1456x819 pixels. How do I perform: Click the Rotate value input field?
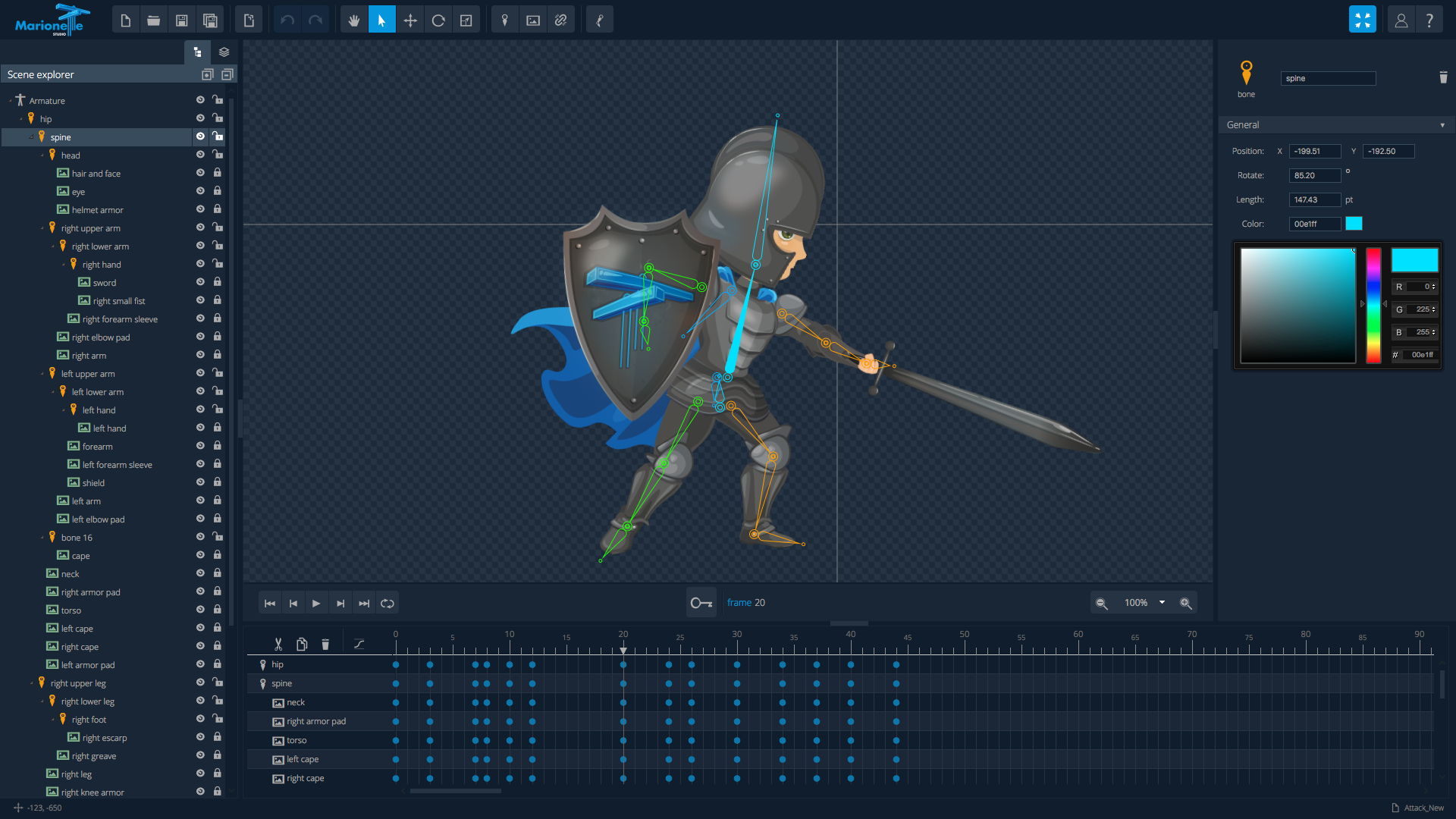click(x=1314, y=175)
